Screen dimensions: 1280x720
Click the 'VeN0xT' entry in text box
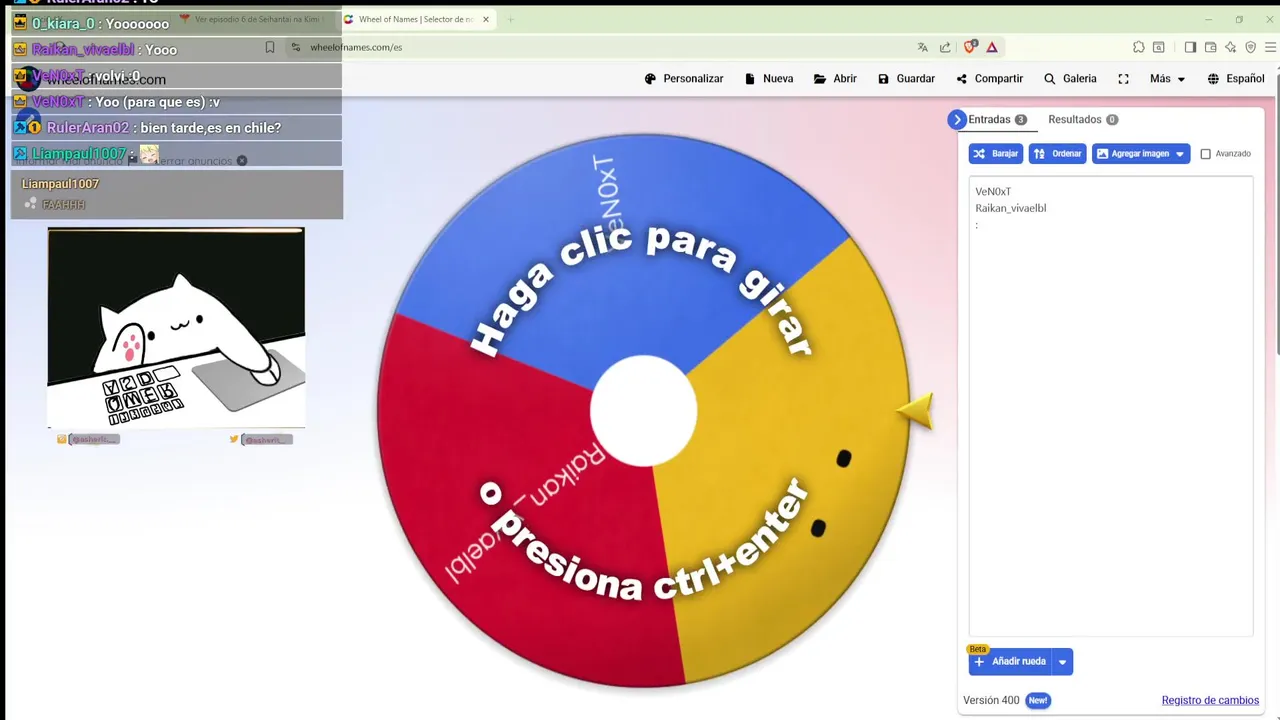coord(993,191)
